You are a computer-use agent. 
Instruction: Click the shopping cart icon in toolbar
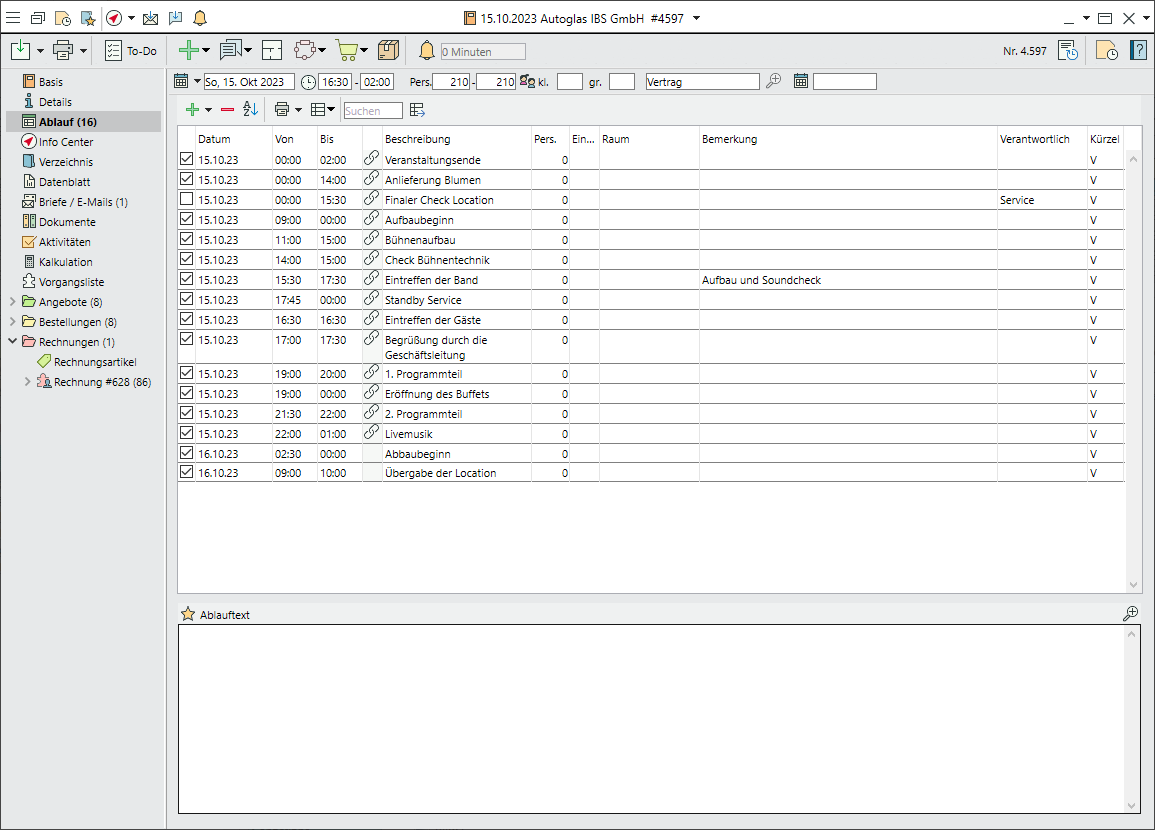tap(346, 50)
